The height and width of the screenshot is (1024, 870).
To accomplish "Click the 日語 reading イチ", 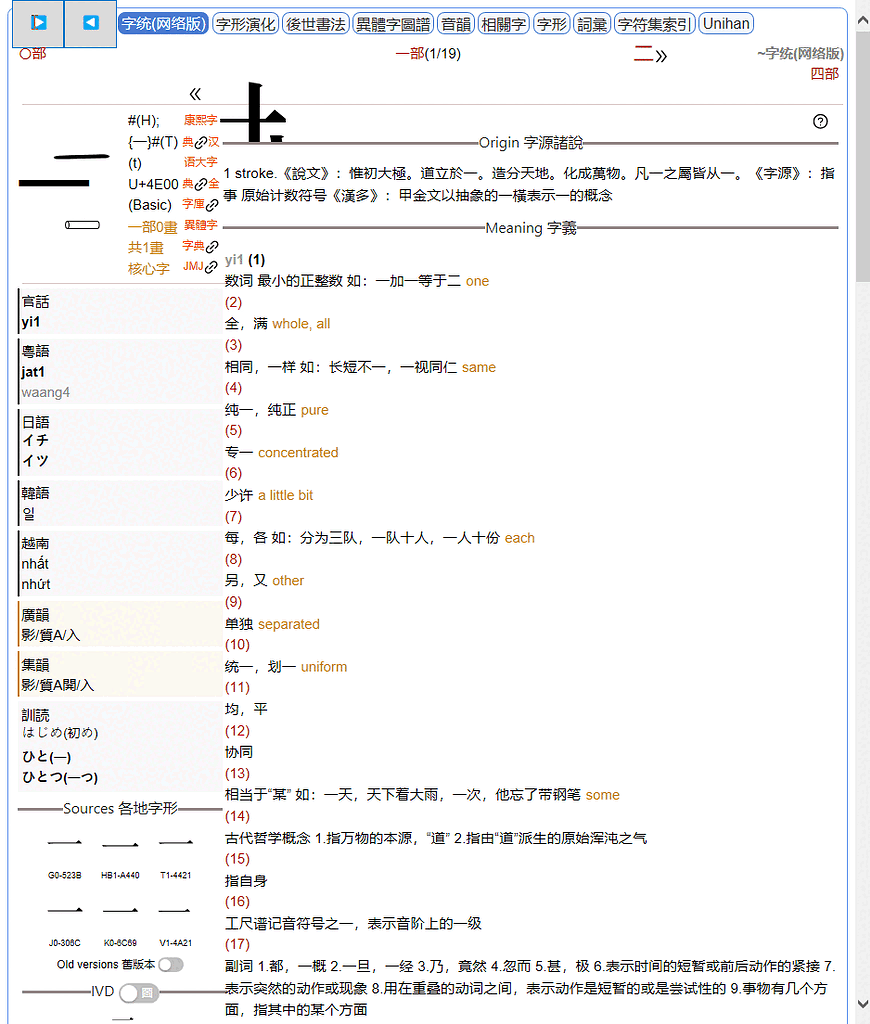I will [35, 441].
